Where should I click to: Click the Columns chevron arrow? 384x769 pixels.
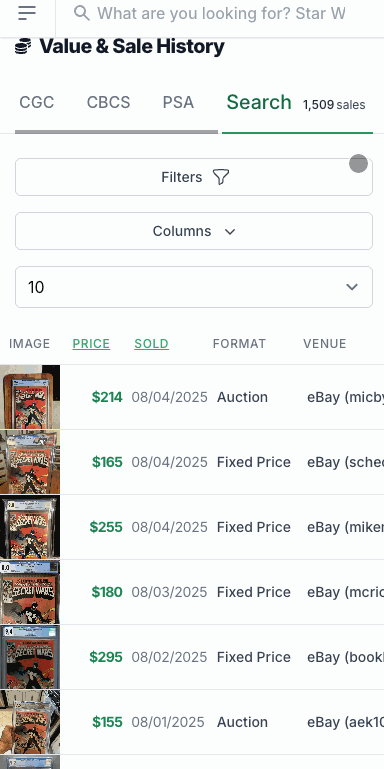click(230, 231)
